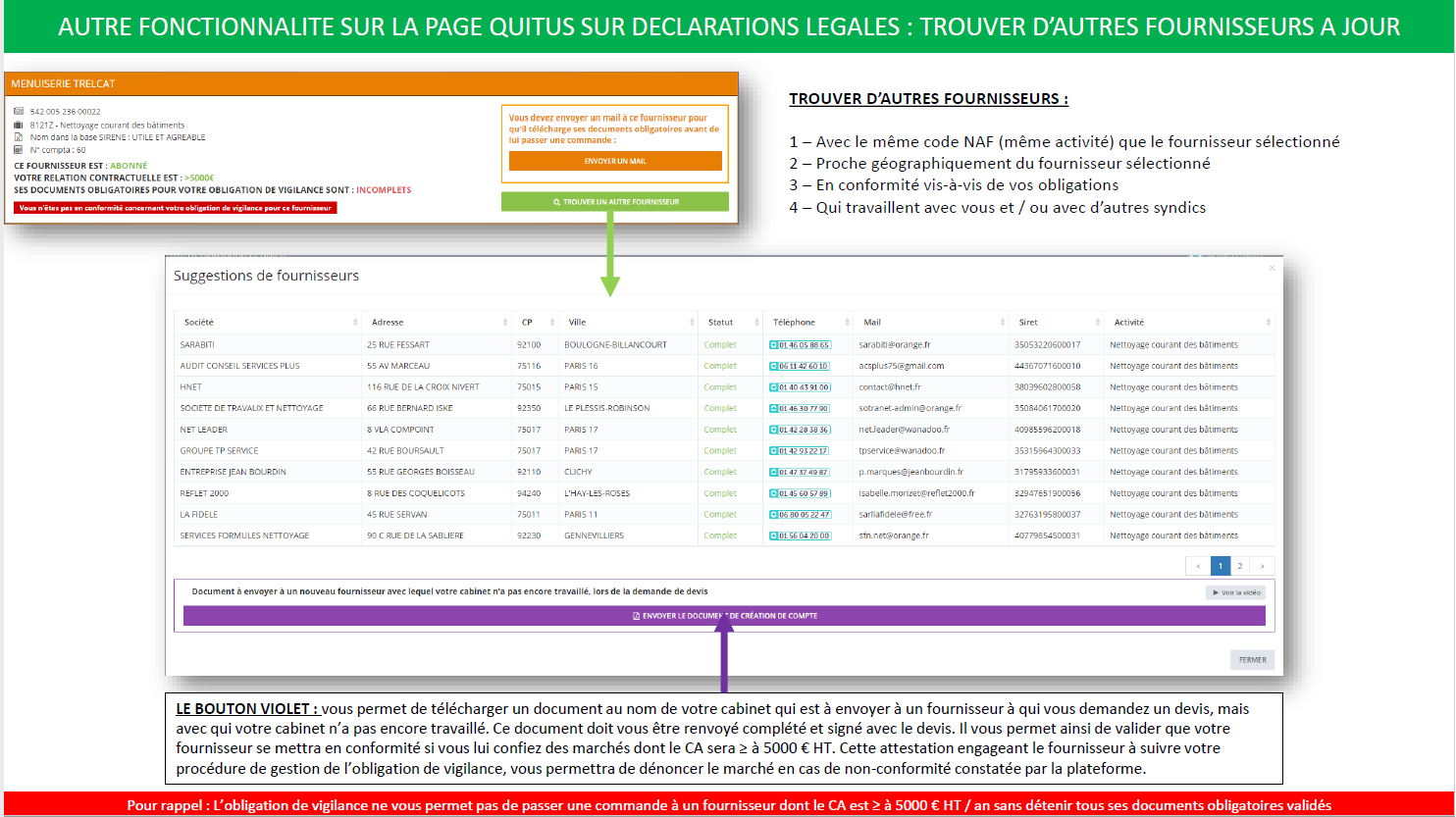This screenshot has width=1456, height=817.
Task: Click email contact@hnet.fr
Action: pyautogui.click(x=890, y=387)
